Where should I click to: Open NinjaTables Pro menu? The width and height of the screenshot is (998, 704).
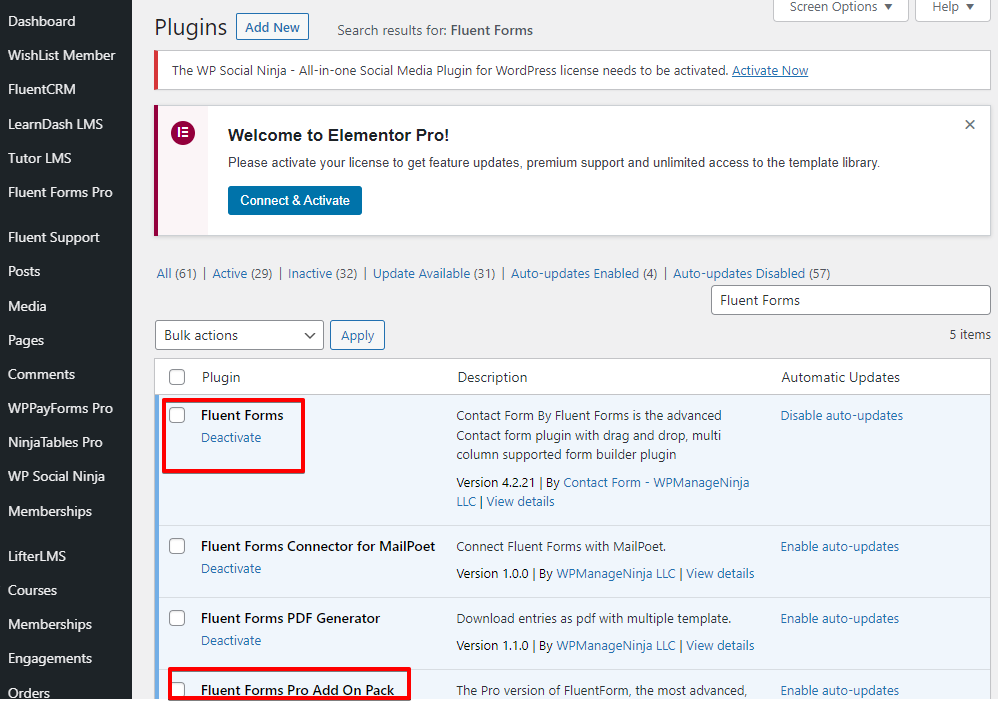pyautogui.click(x=55, y=442)
